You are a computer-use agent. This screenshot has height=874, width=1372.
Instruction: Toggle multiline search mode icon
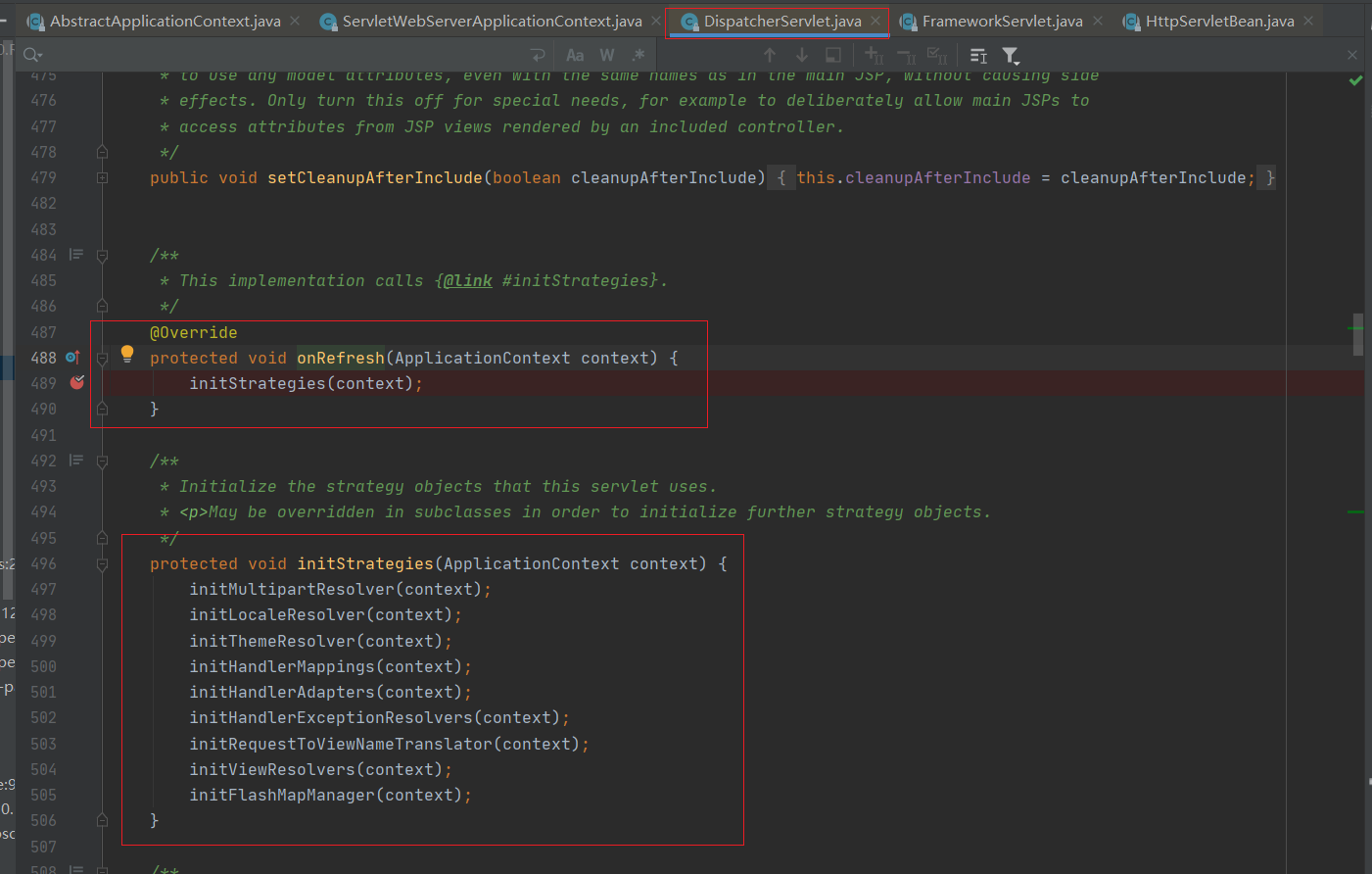pyautogui.click(x=978, y=56)
